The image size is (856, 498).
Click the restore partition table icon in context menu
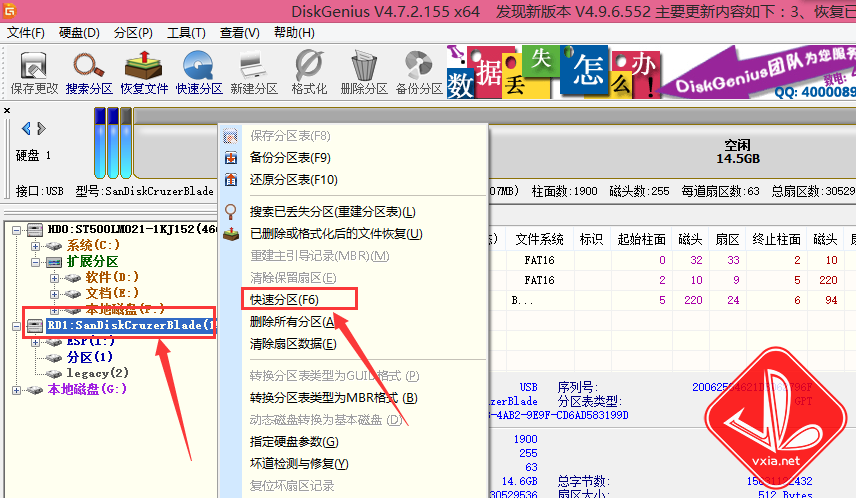point(231,180)
